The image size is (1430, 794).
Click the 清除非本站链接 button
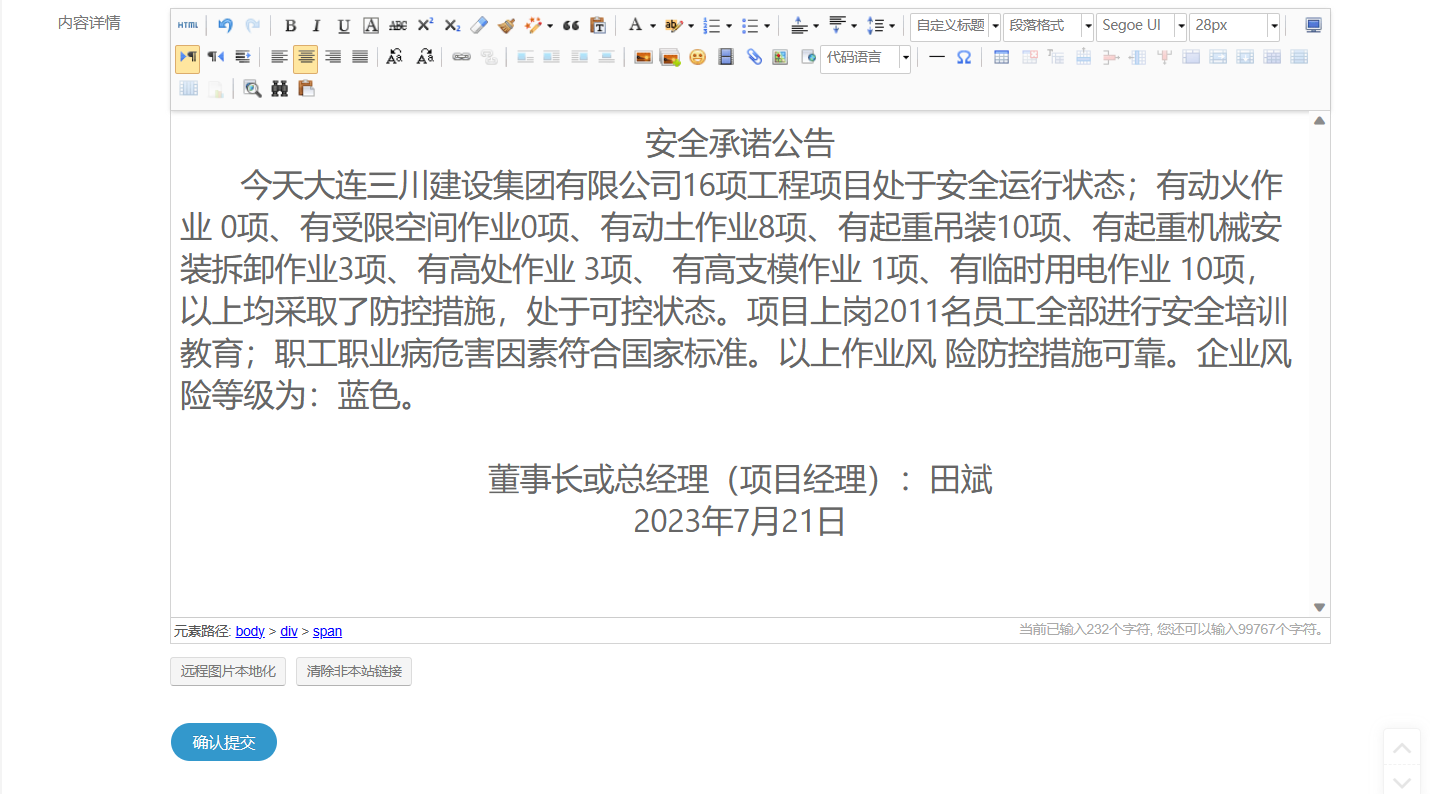pos(354,671)
